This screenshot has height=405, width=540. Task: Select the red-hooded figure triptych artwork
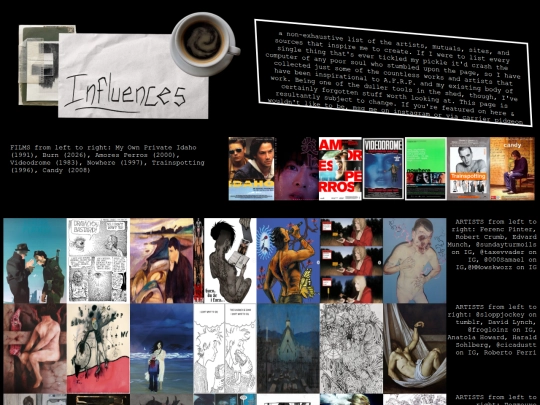[x=351, y=261]
